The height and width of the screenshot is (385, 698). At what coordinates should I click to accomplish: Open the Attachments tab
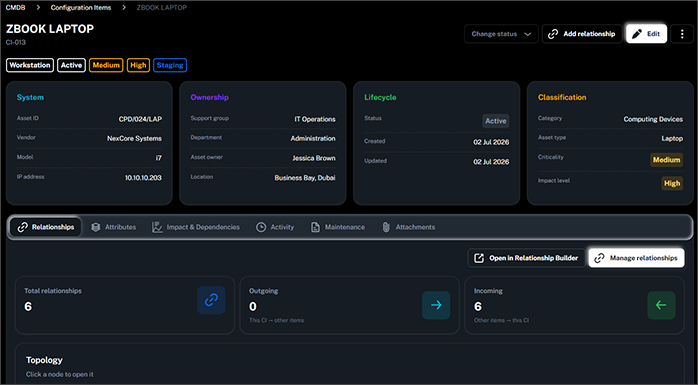[409, 227]
